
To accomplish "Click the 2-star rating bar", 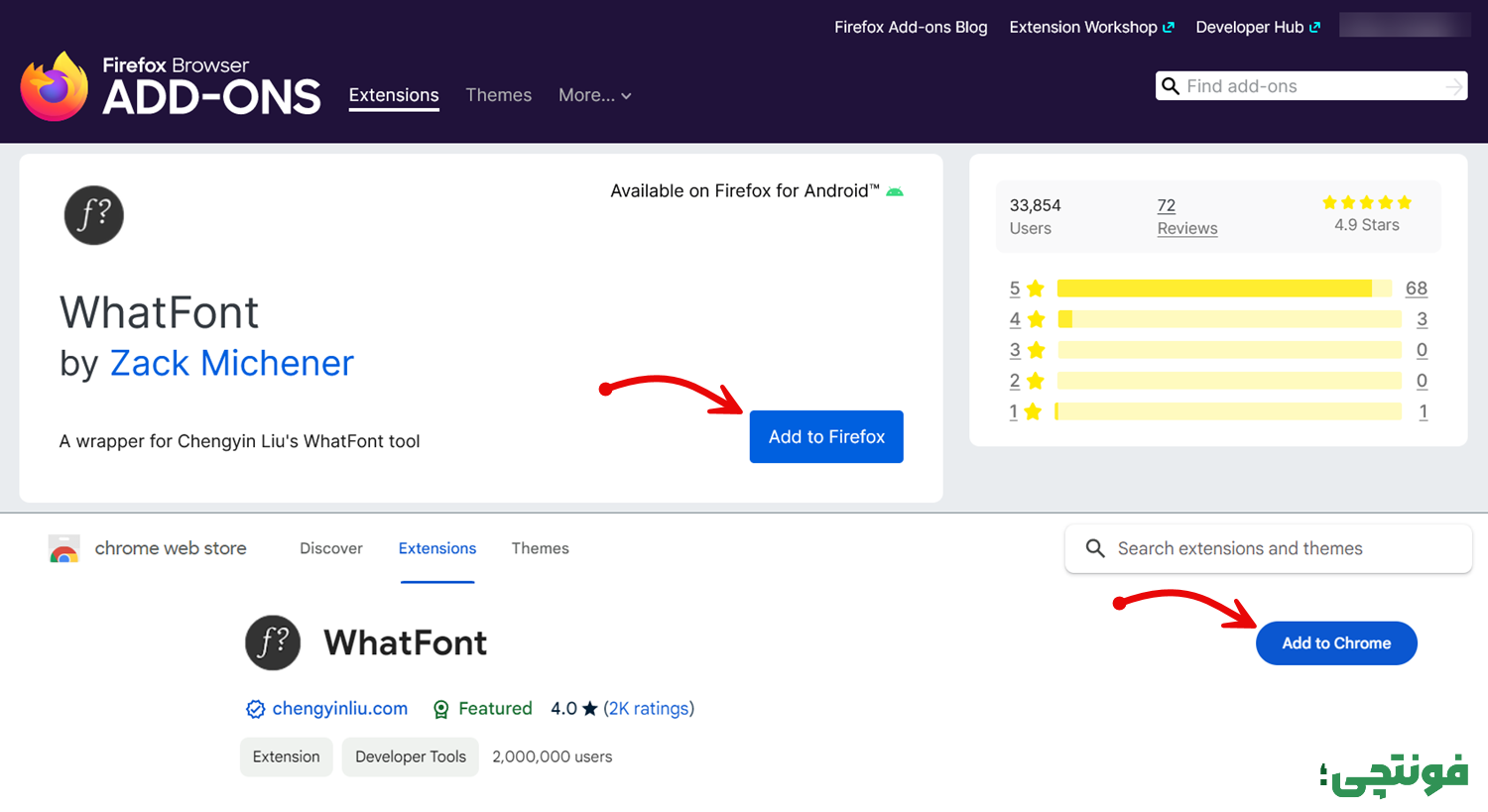I will point(1229,381).
